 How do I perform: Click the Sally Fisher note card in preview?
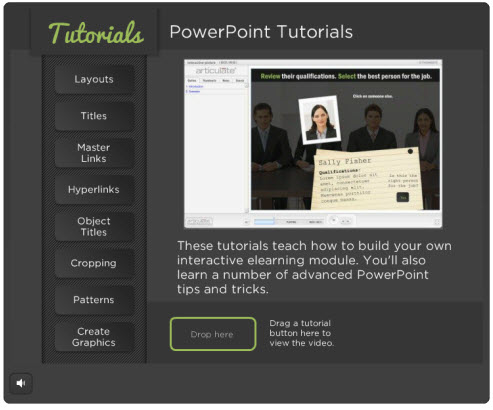click(368, 179)
